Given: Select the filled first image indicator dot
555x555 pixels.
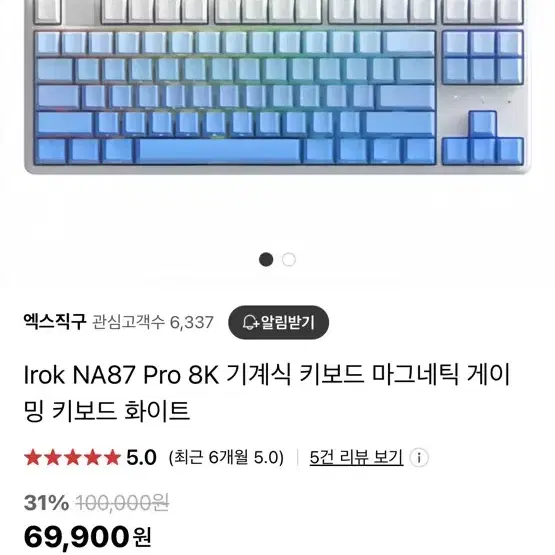Looking at the screenshot, I should 266,259.
